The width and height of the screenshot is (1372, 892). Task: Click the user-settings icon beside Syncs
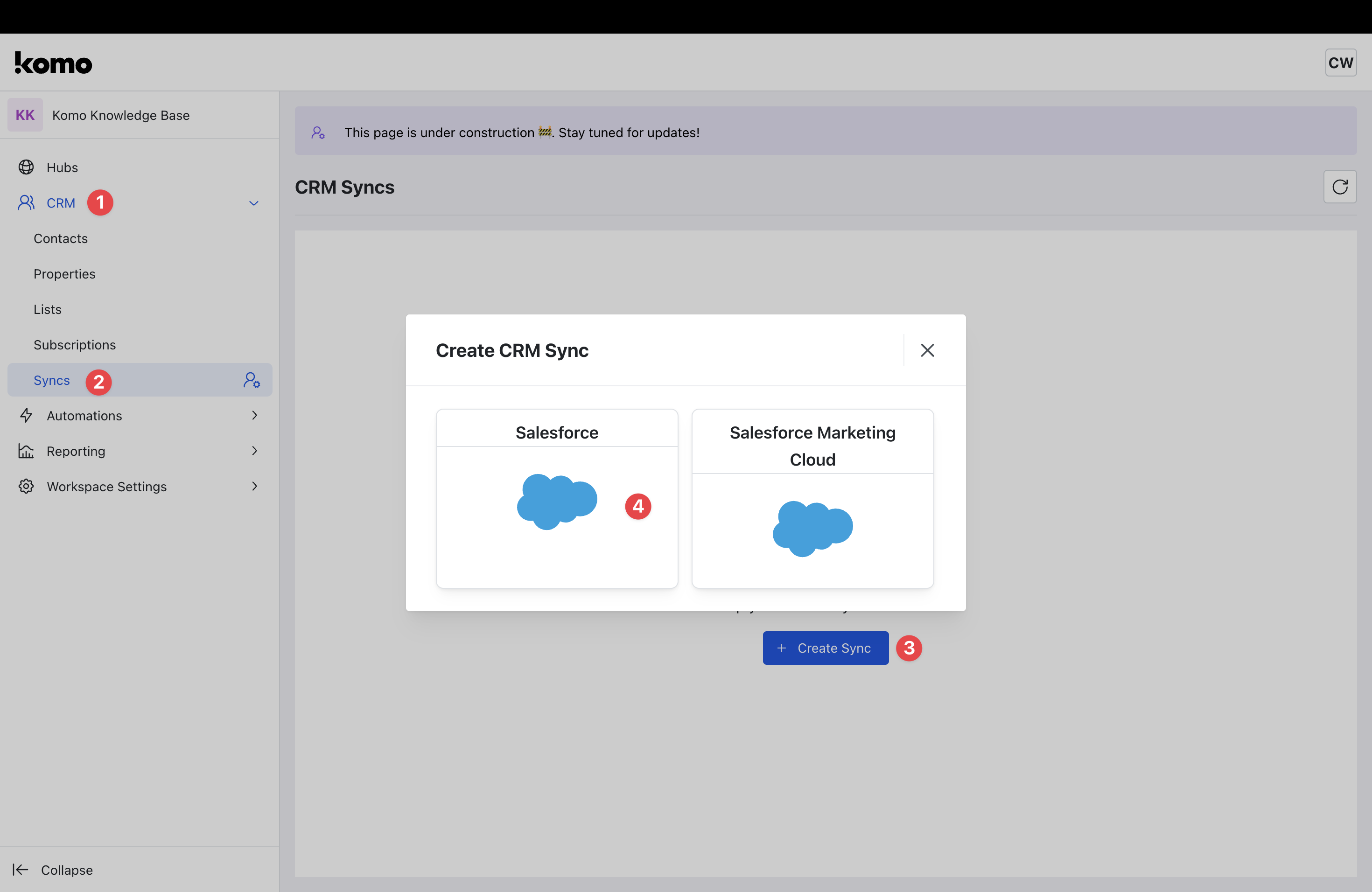tap(252, 380)
